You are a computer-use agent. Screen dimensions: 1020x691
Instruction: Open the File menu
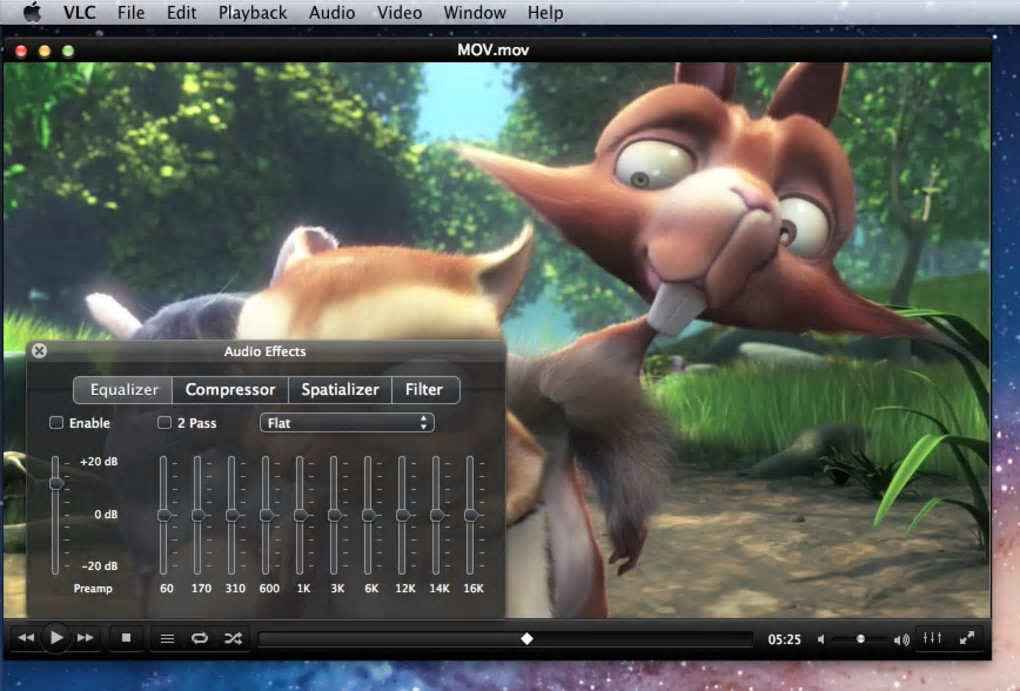(x=131, y=12)
